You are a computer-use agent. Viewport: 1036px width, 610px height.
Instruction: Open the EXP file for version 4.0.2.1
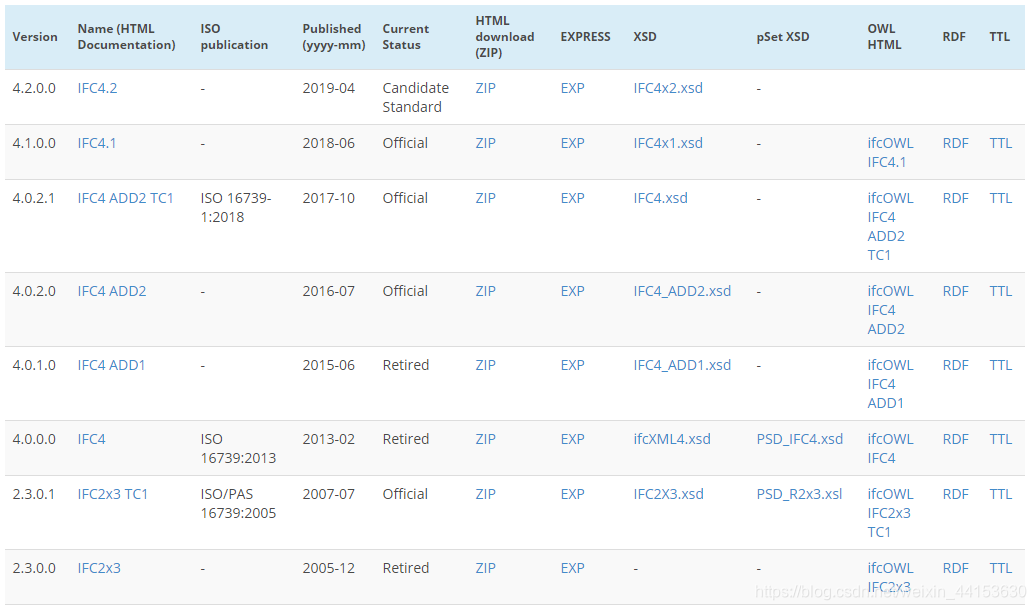[572, 198]
